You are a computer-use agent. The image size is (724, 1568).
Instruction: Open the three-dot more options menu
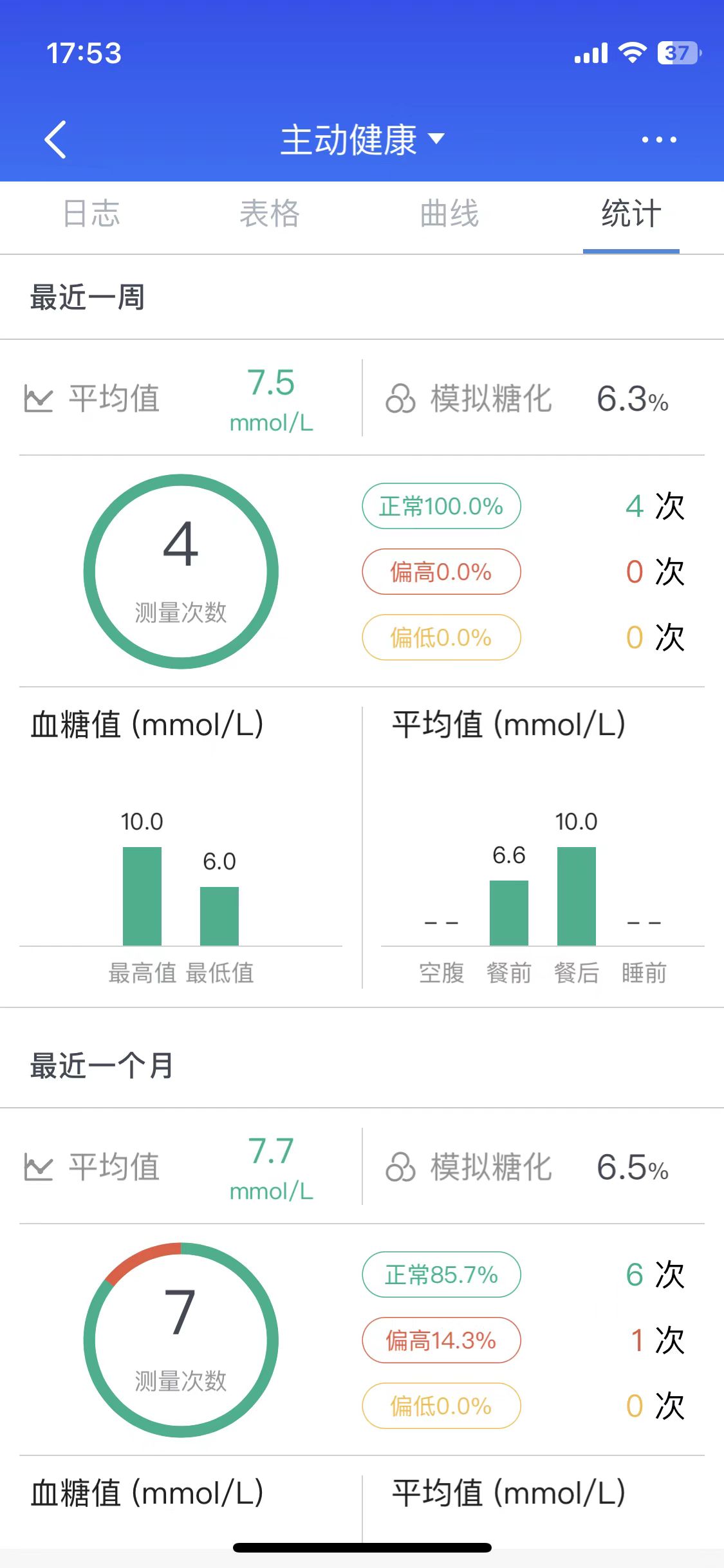(659, 140)
